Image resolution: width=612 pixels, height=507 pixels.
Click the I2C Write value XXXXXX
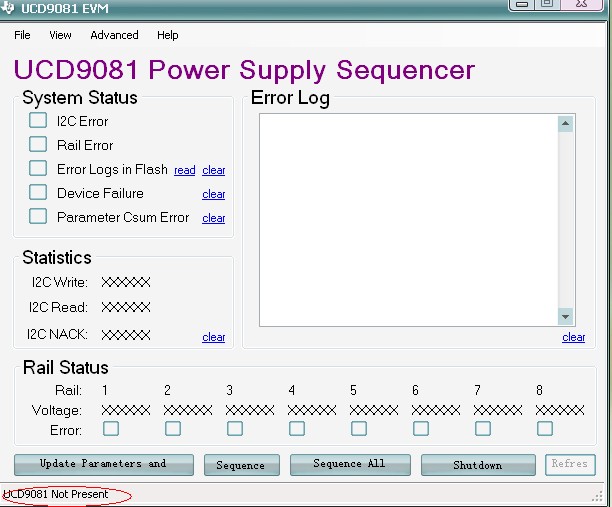coord(126,282)
